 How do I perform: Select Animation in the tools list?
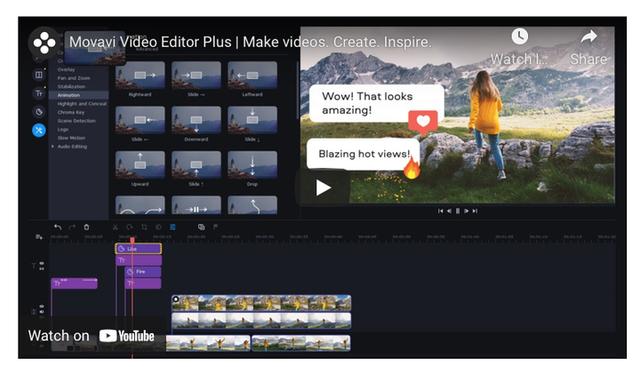click(69, 95)
